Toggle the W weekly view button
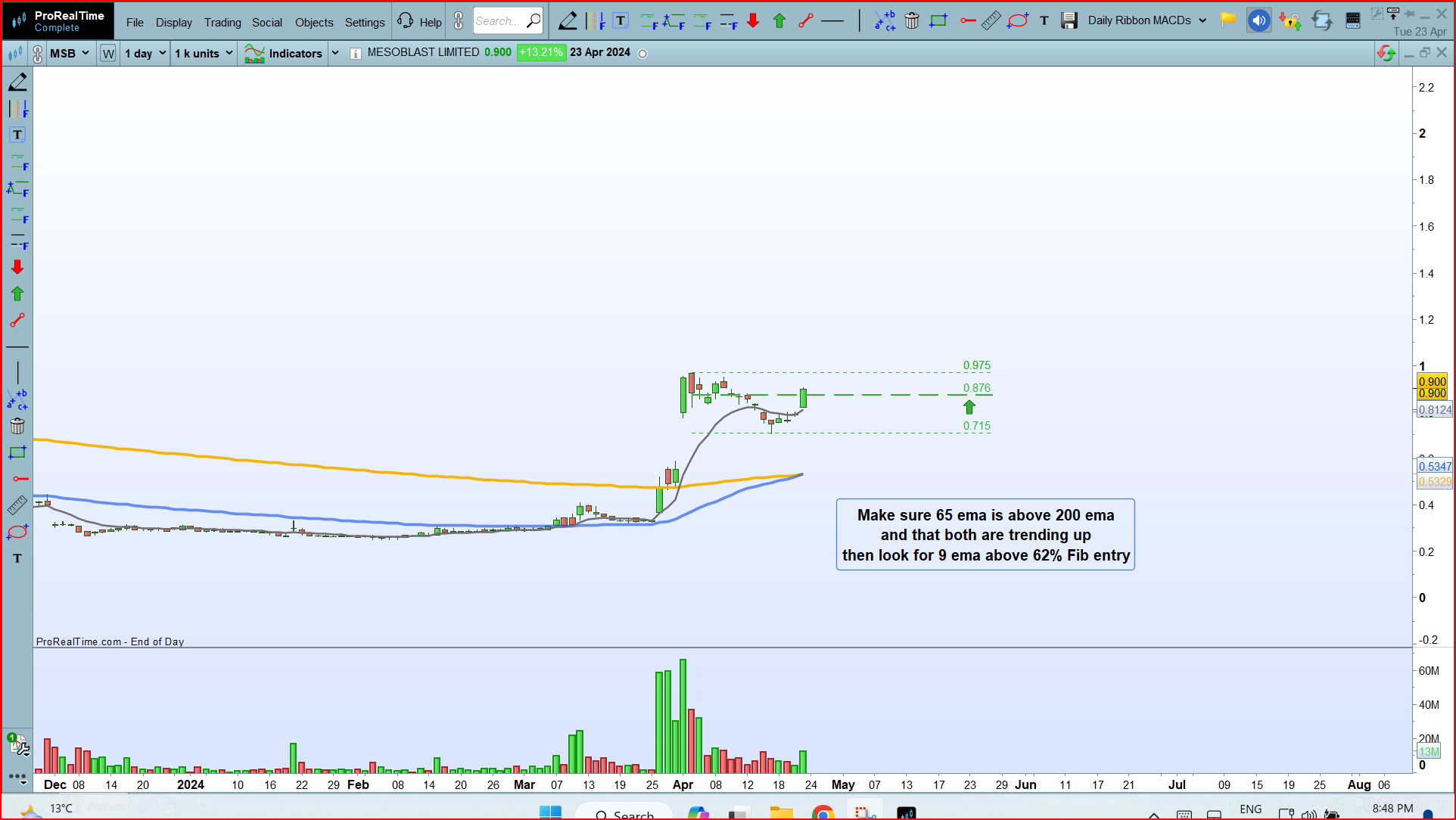1456x820 pixels. coord(108,54)
